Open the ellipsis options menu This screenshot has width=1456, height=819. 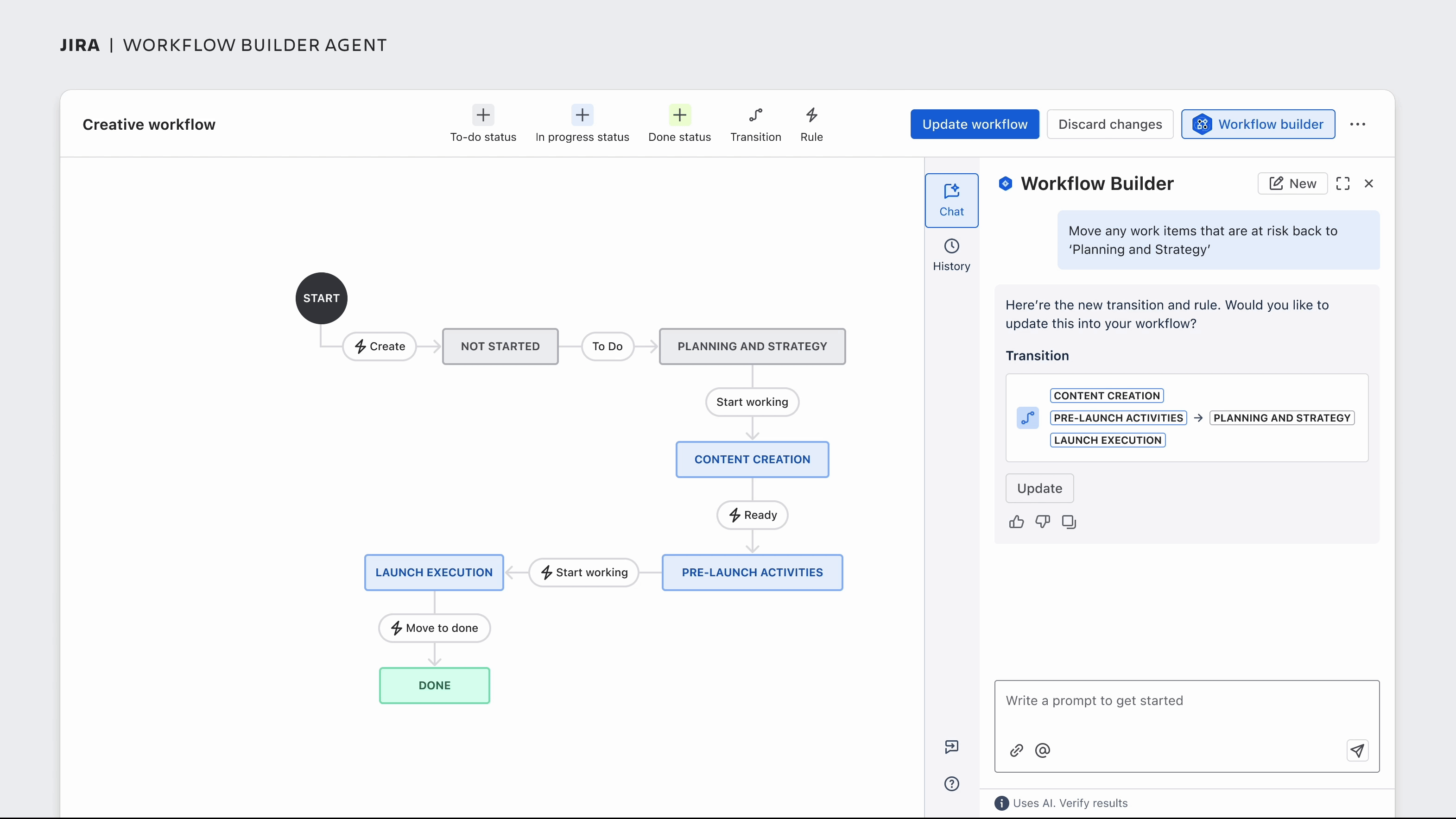(1358, 124)
